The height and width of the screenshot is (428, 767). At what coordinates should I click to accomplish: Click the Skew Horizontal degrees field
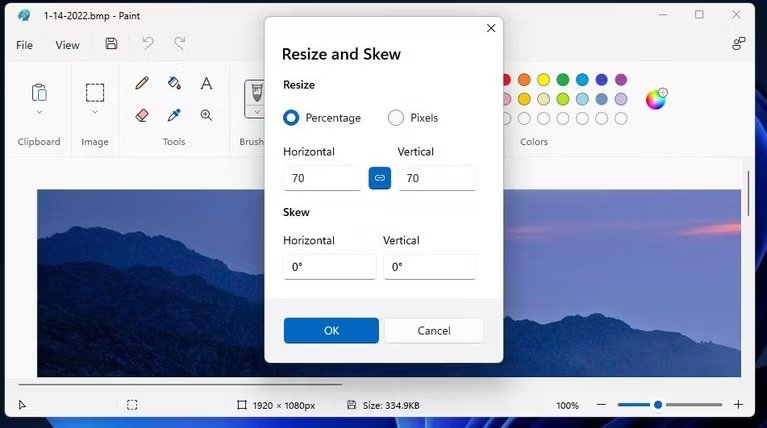point(330,267)
